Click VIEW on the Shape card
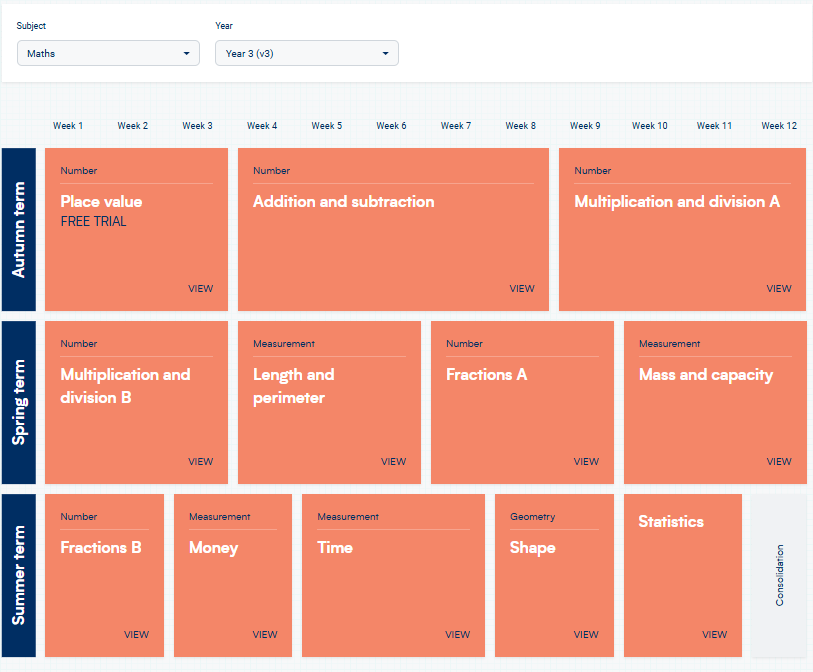Viewport: 813px width, 672px height. point(586,635)
